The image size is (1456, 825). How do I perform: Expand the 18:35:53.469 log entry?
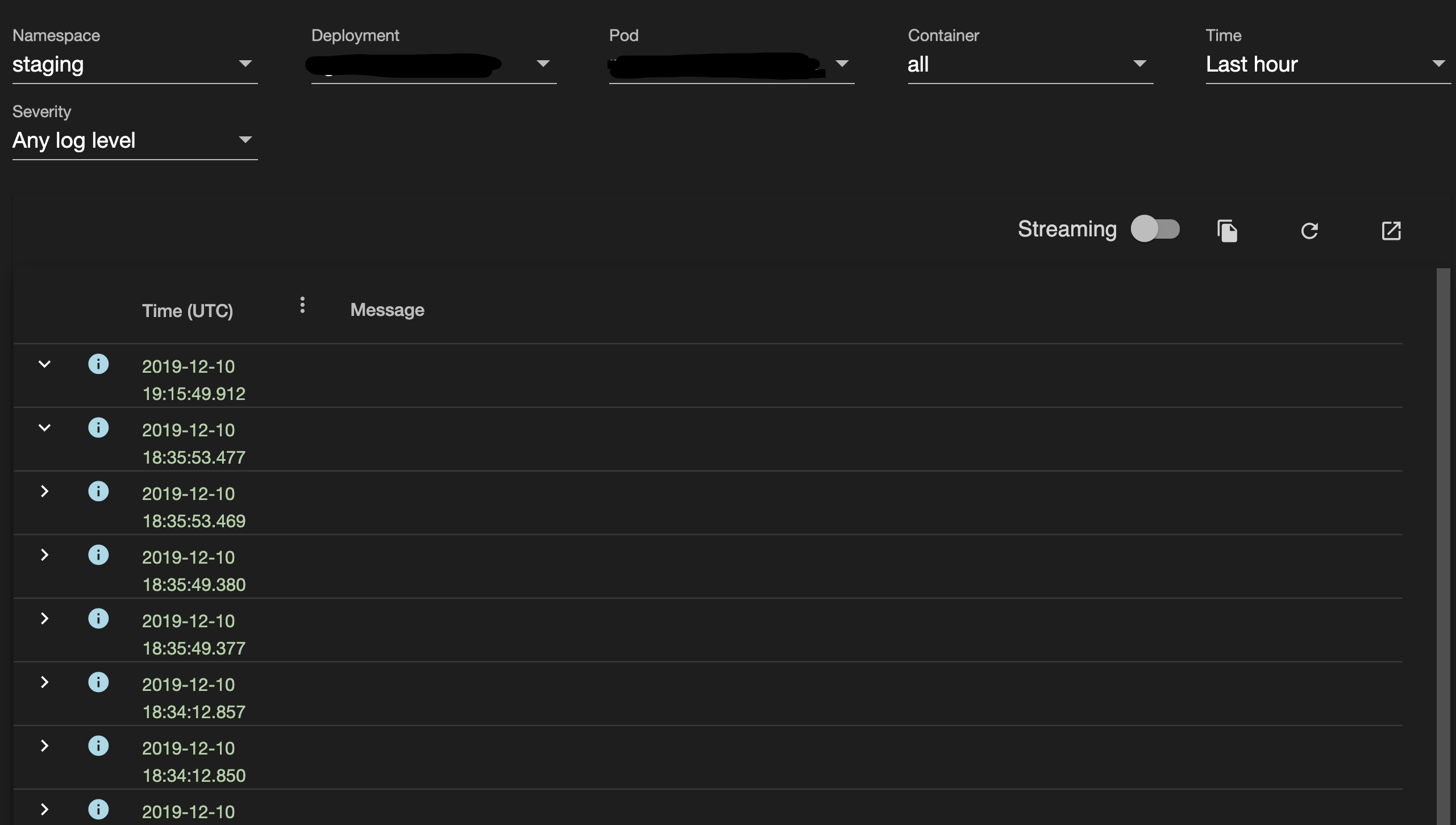[45, 491]
